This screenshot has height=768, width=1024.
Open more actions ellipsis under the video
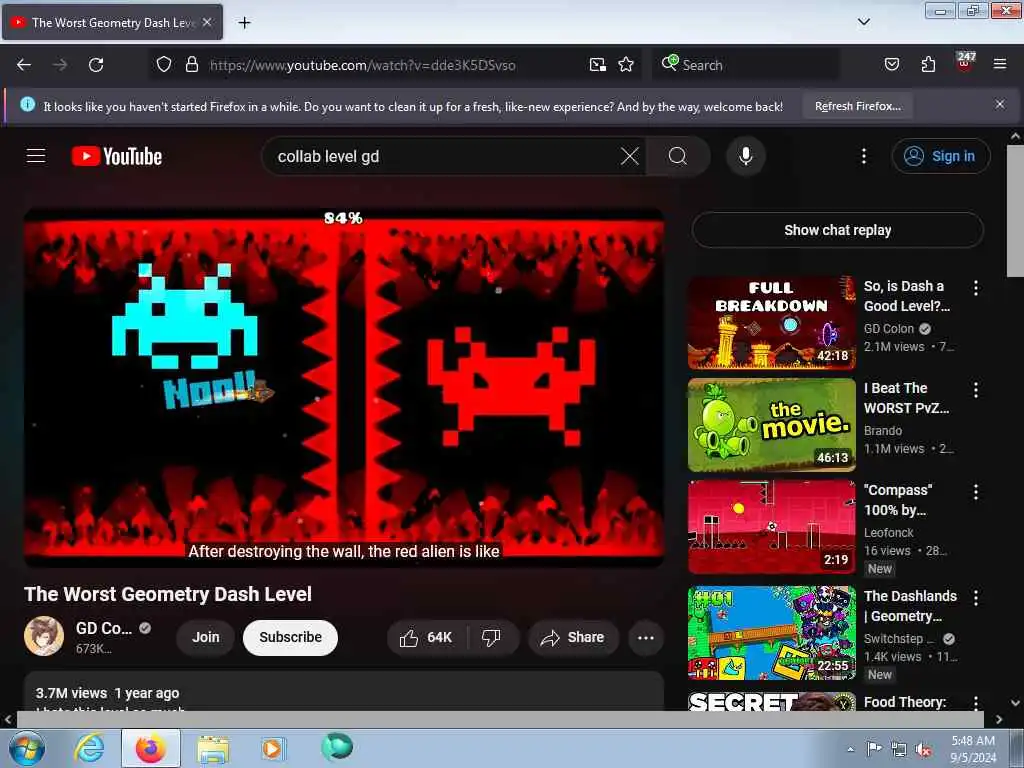coord(646,637)
